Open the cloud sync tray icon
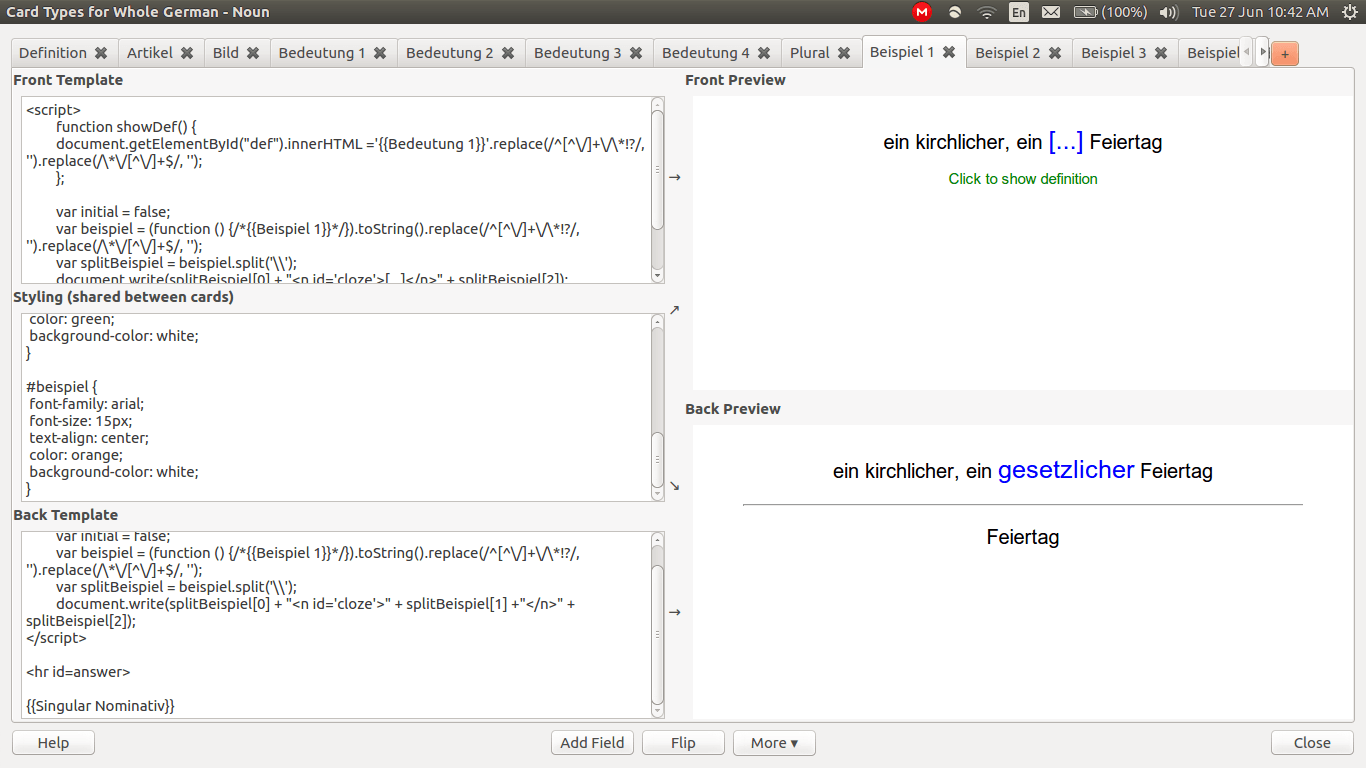Image resolution: width=1366 pixels, height=768 pixels. click(x=955, y=12)
